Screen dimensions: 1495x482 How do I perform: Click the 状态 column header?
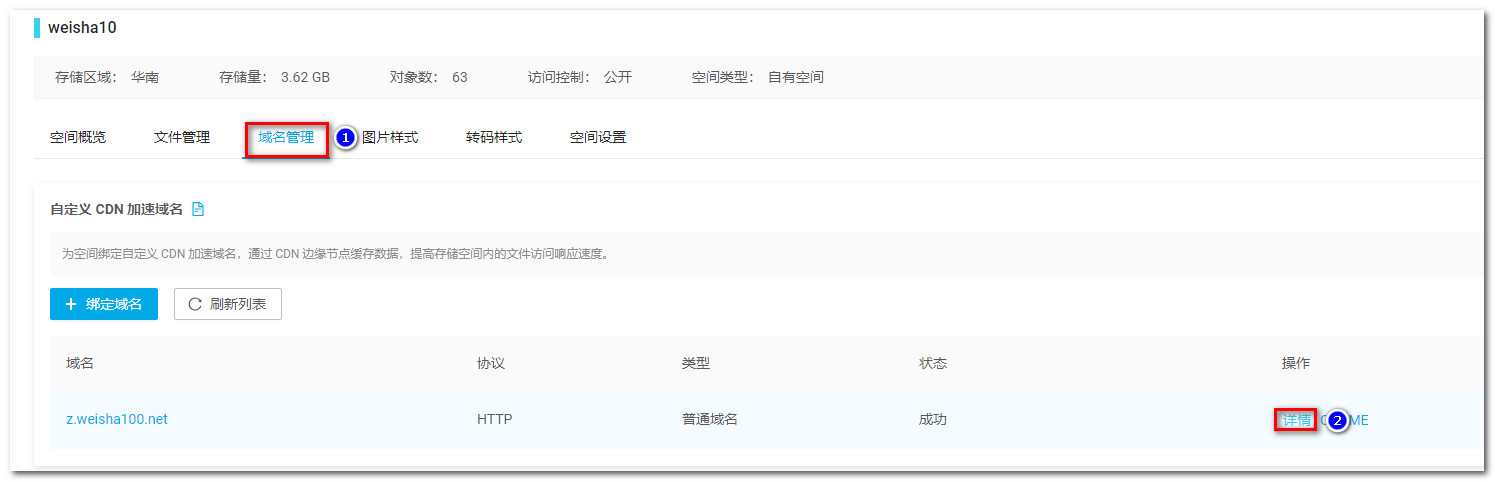tap(933, 363)
